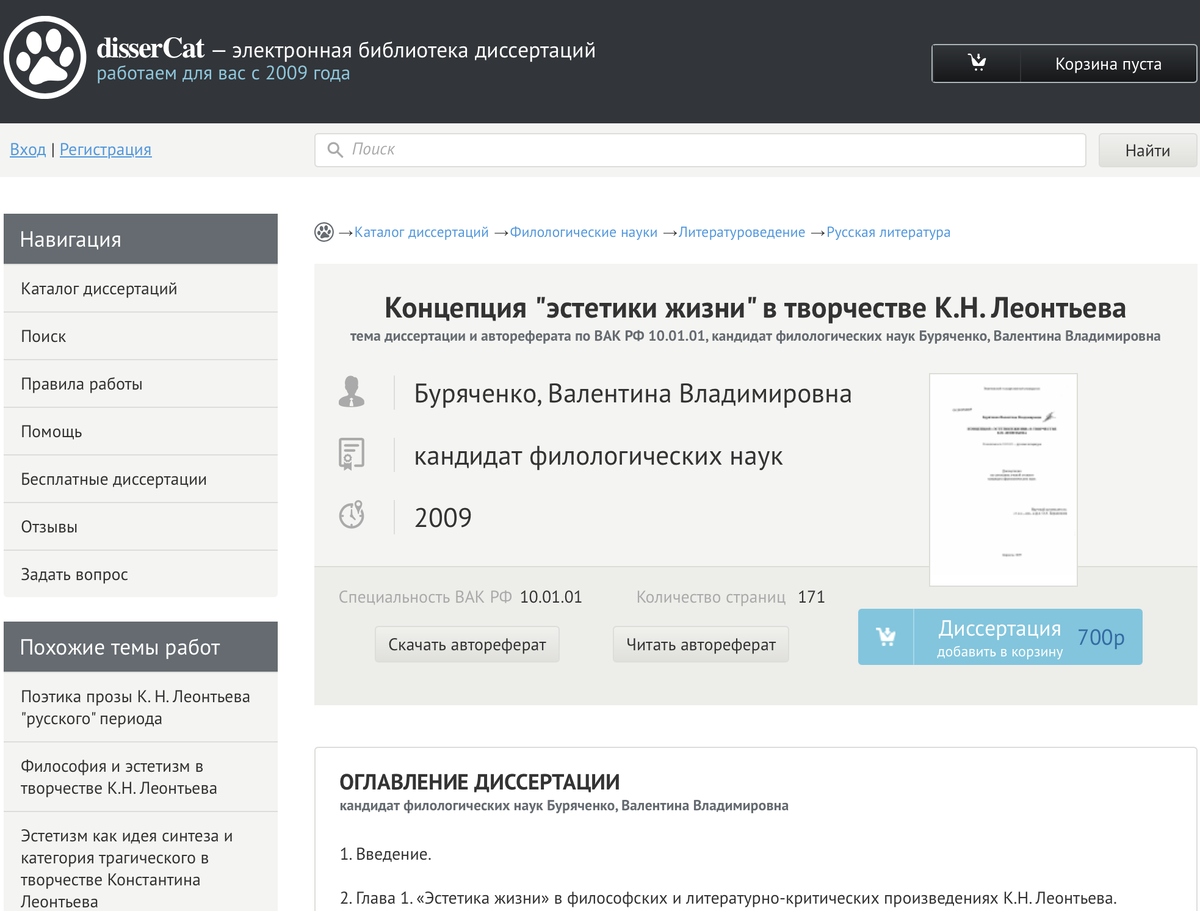The height and width of the screenshot is (911, 1200).
Task: Click cart icon on Диссертация button
Action: pos(885,637)
